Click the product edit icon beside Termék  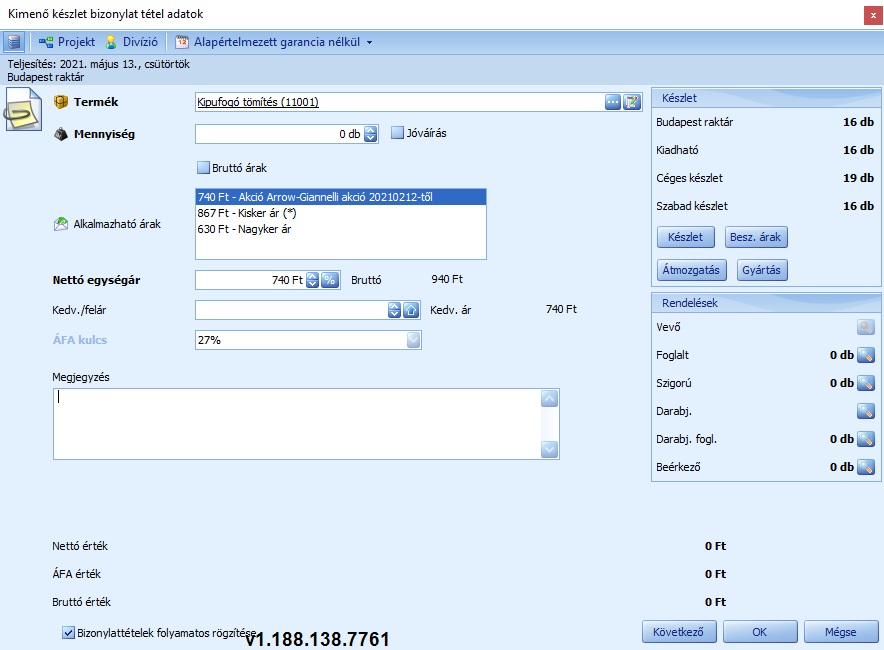(632, 102)
